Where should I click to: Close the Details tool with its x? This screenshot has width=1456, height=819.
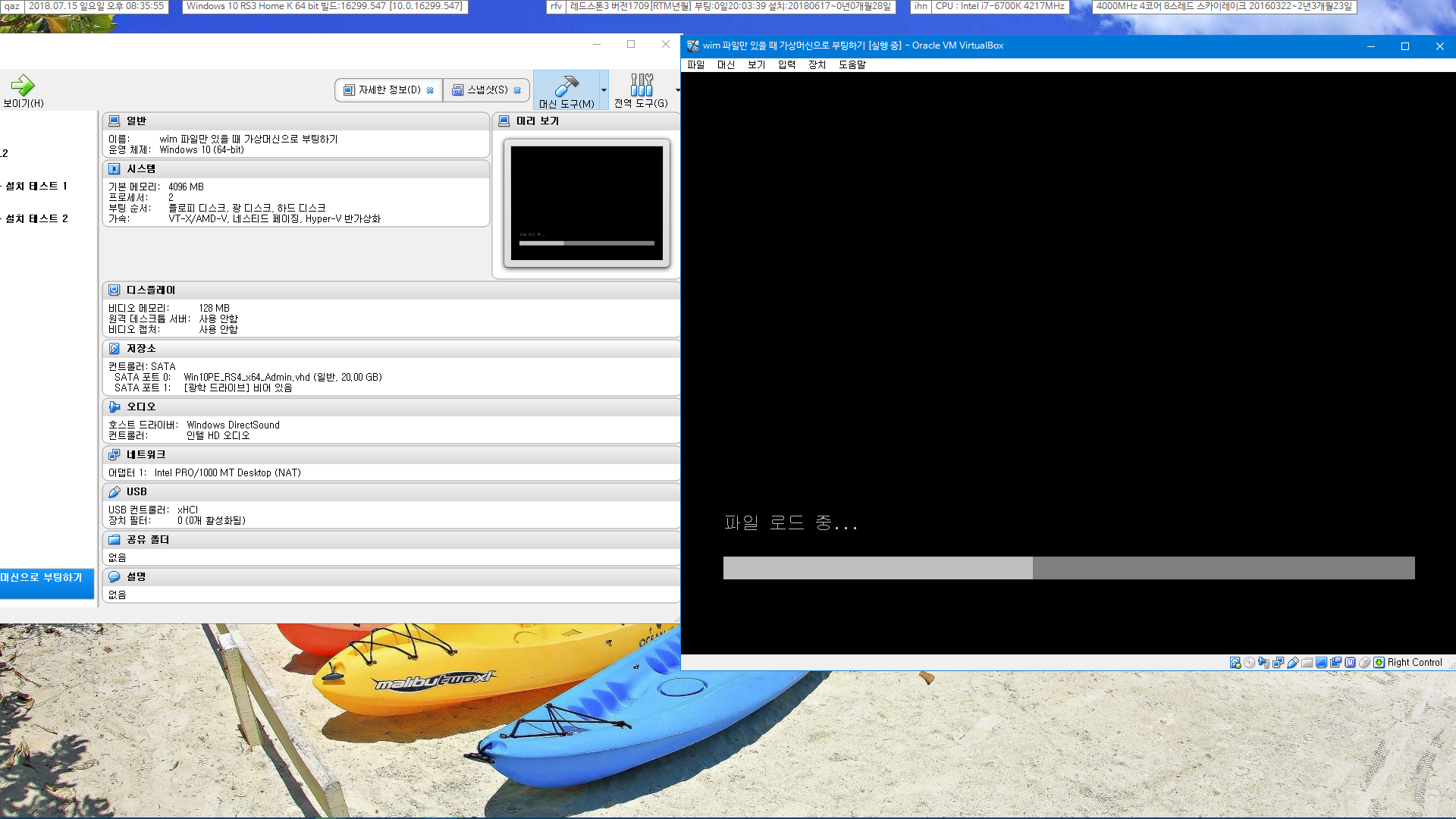coord(430,90)
